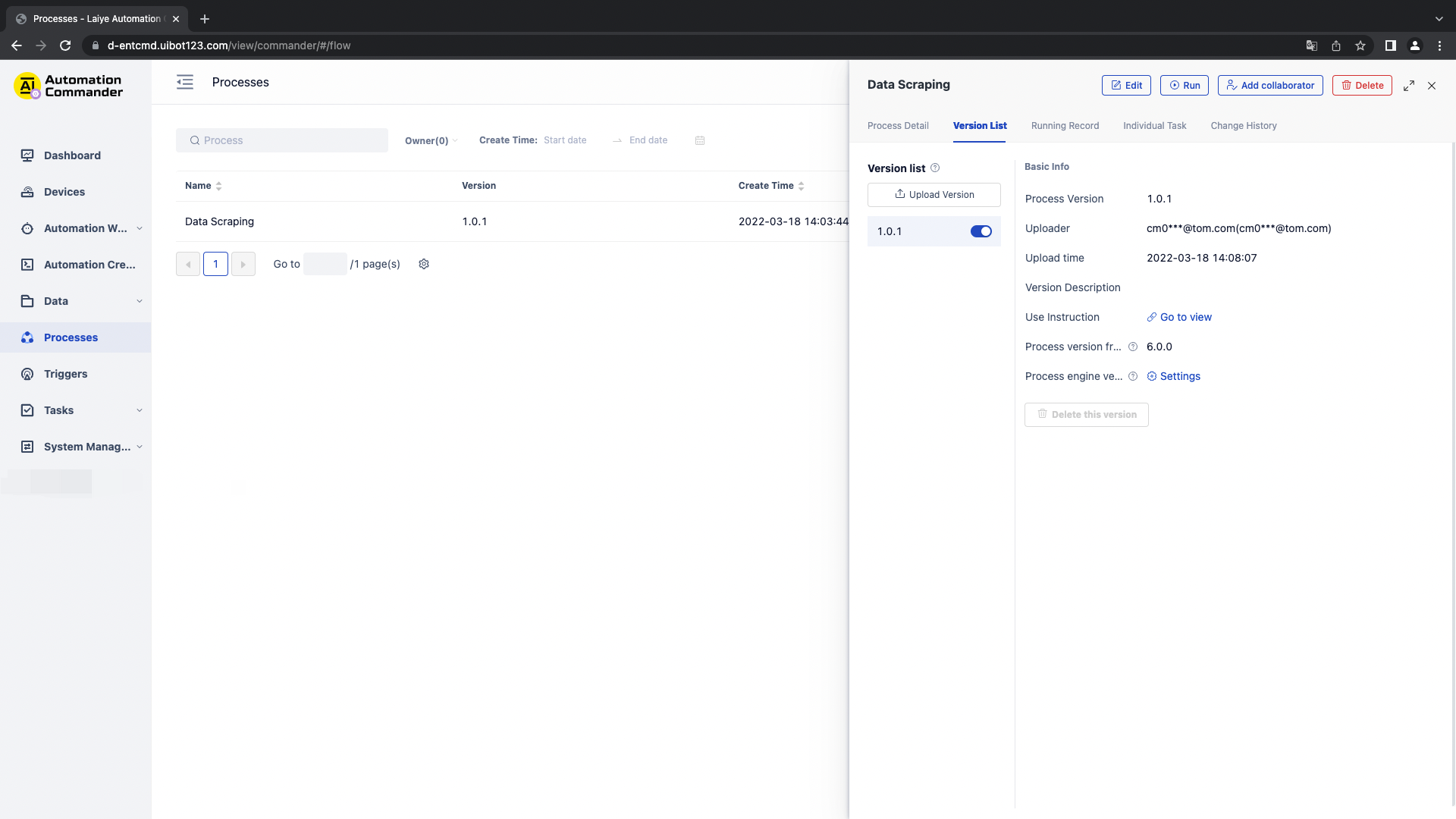Screen dimensions: 1456x819
Task: Open Devices in sidebar
Action: coord(64,192)
